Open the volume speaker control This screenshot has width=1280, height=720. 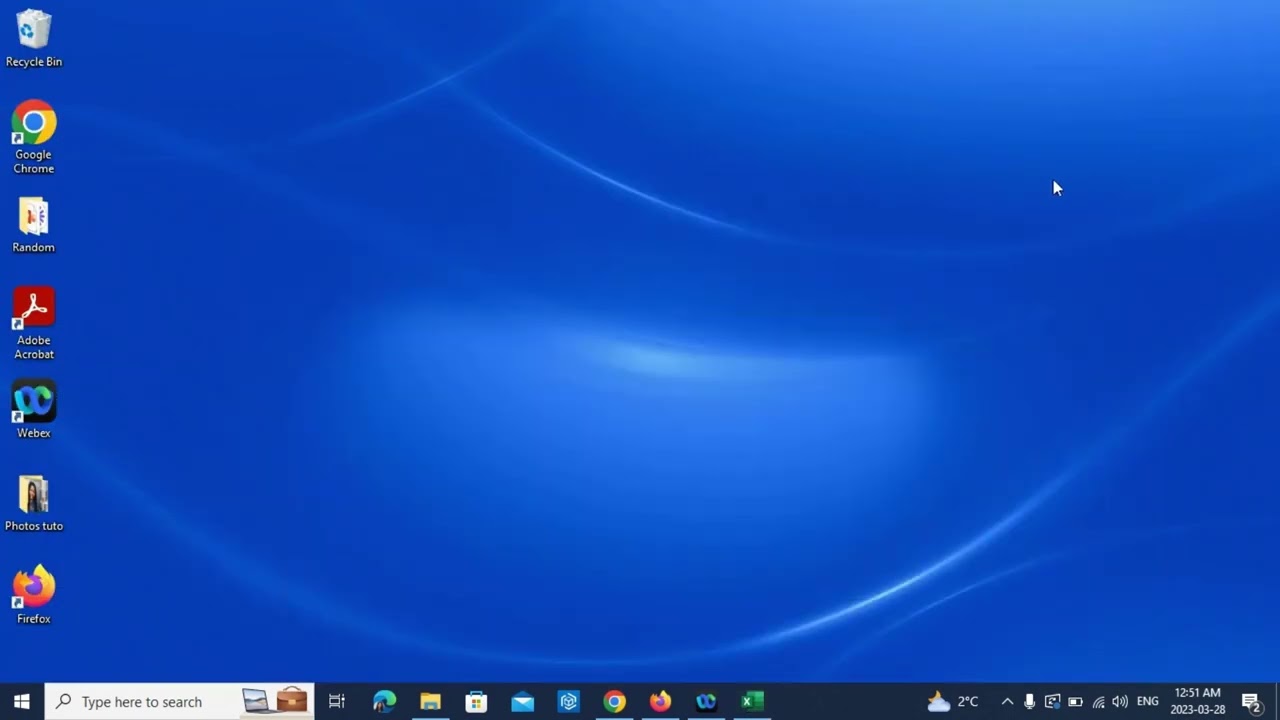tap(1120, 701)
